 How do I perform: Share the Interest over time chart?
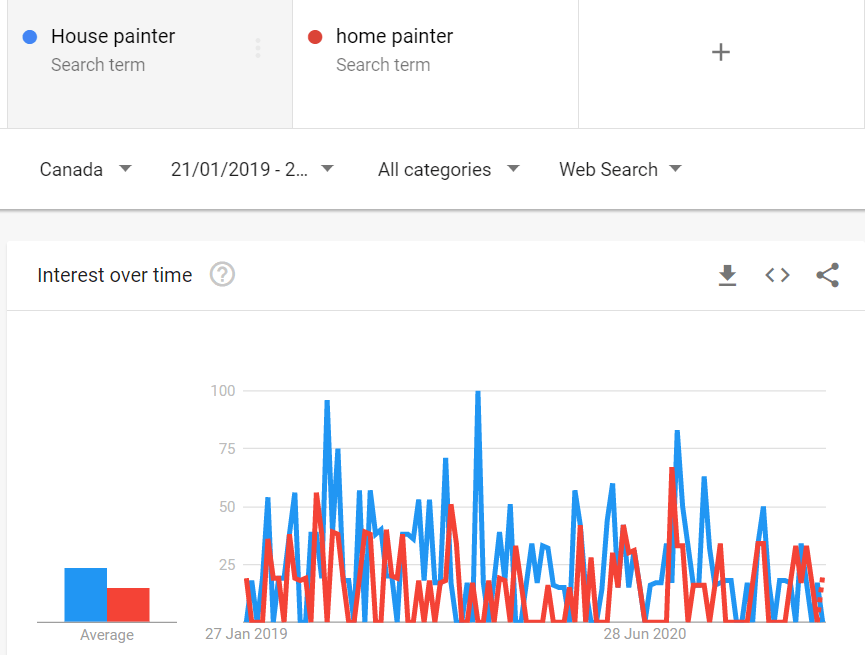pyautogui.click(x=827, y=275)
